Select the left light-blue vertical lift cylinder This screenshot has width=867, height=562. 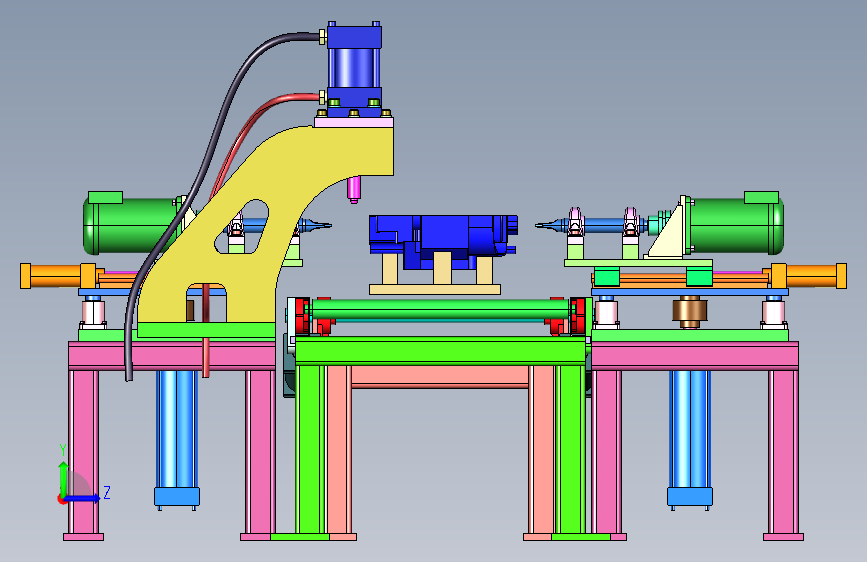coord(176,437)
